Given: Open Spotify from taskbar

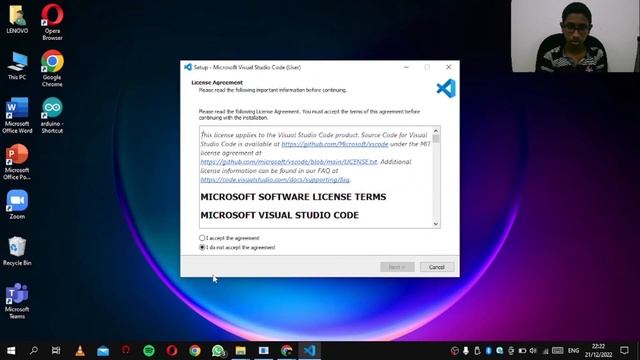Looking at the screenshot, I should point(149,351).
